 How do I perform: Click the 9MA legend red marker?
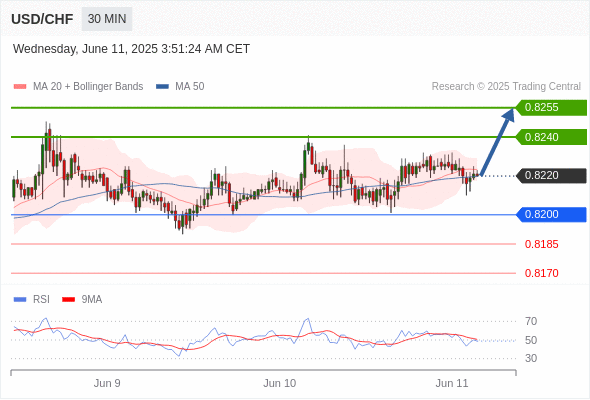click(68, 300)
